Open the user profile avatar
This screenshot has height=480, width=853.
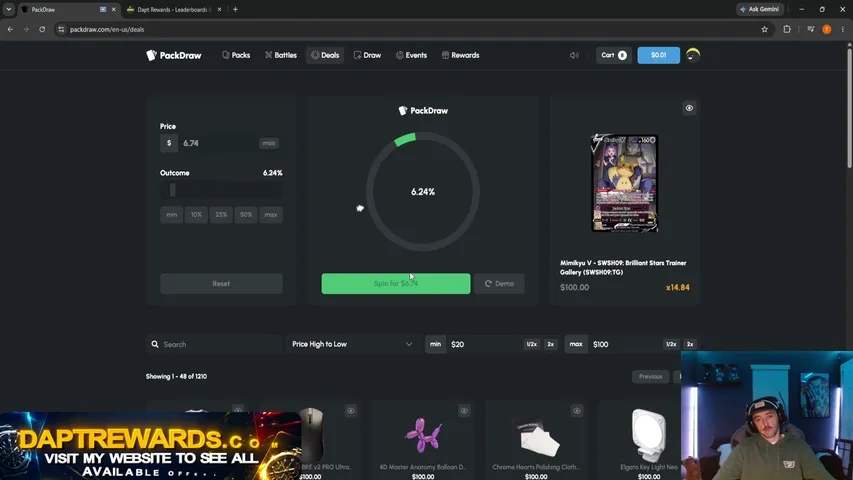[693, 55]
